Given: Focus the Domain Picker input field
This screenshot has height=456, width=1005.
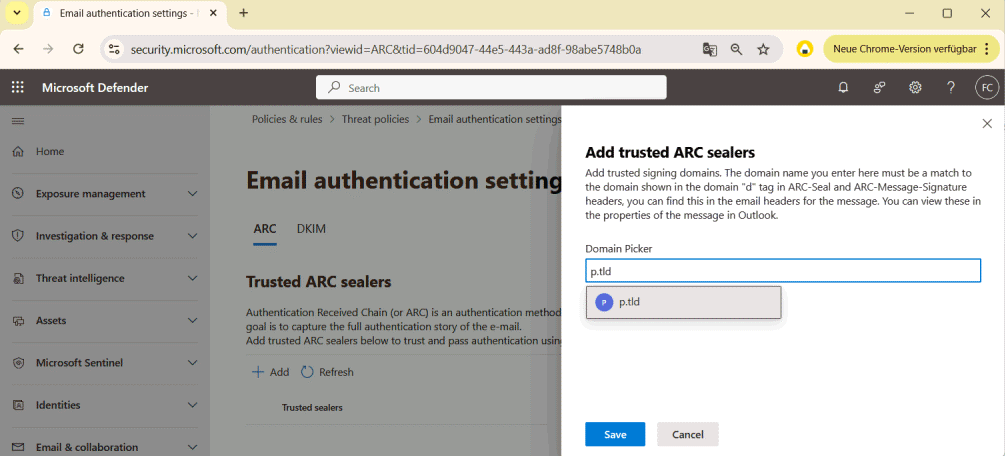Looking at the screenshot, I should click(783, 271).
